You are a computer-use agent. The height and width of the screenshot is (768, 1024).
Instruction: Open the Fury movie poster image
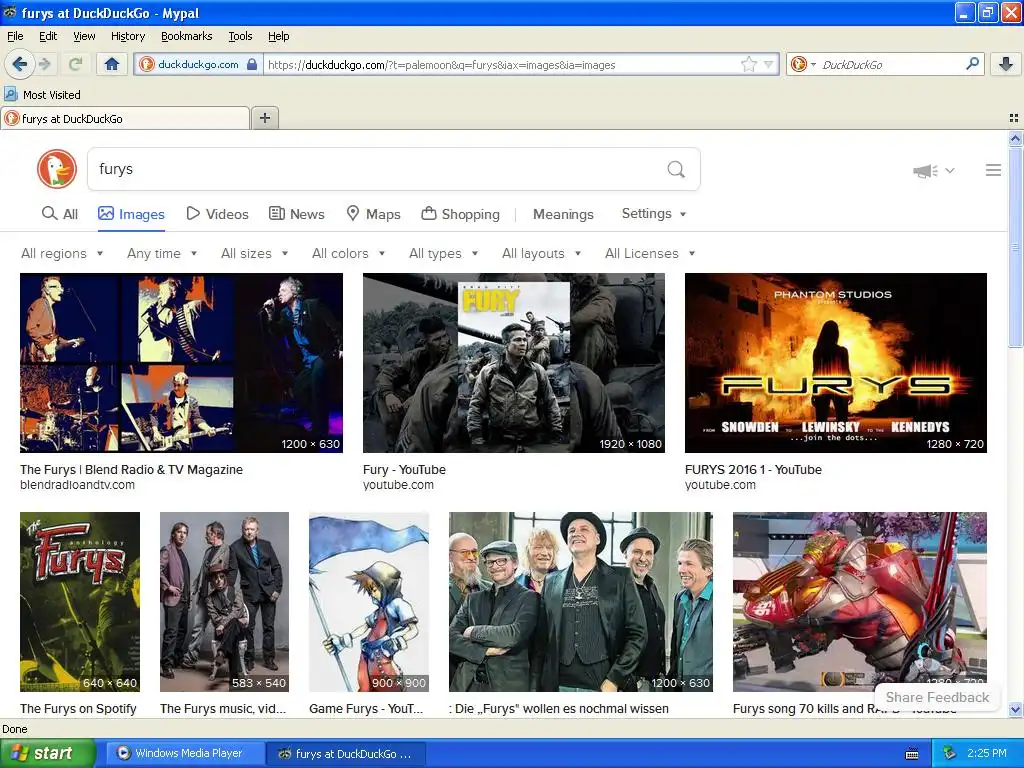[x=514, y=362]
